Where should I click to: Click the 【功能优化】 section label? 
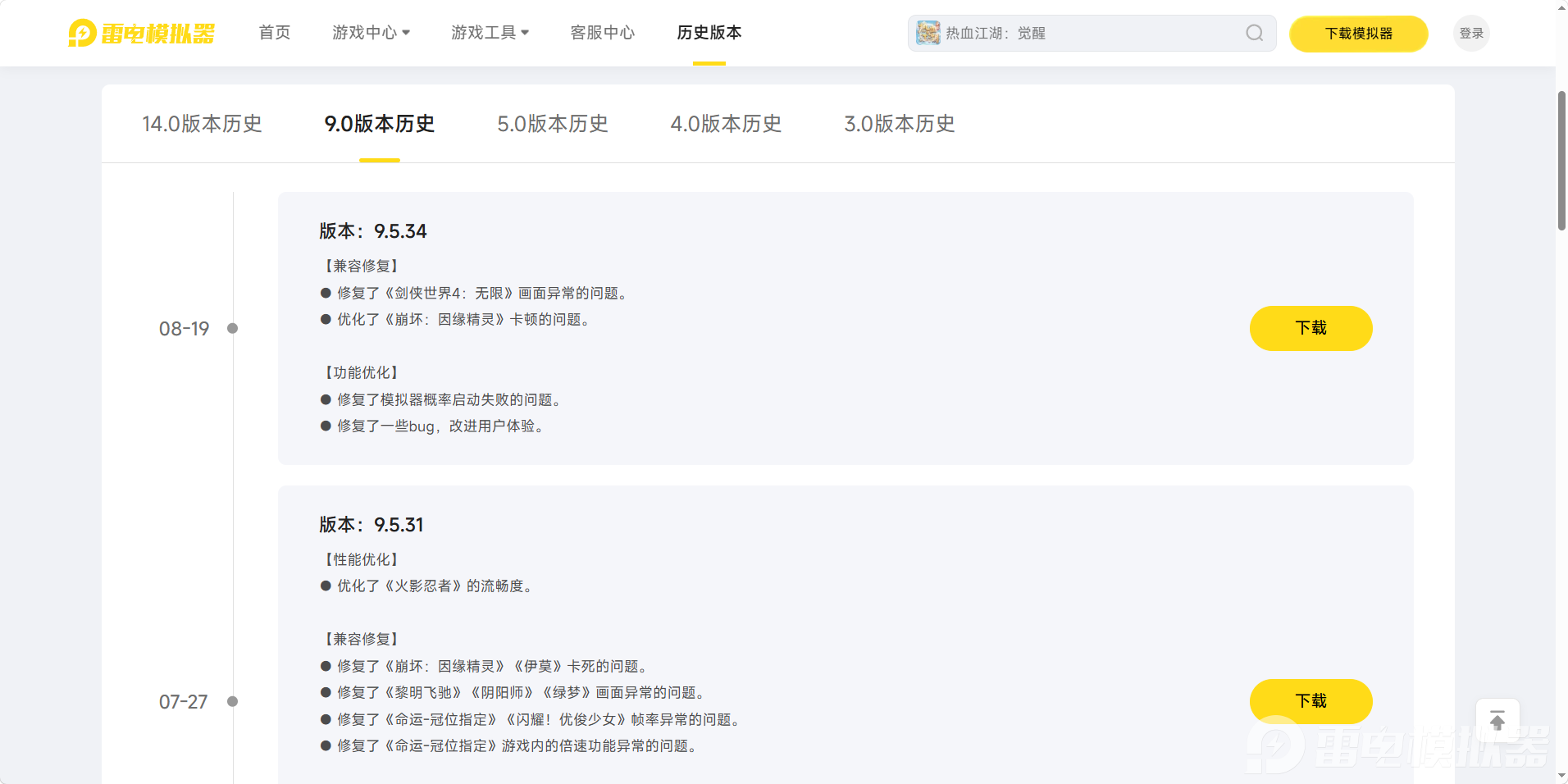[362, 372]
